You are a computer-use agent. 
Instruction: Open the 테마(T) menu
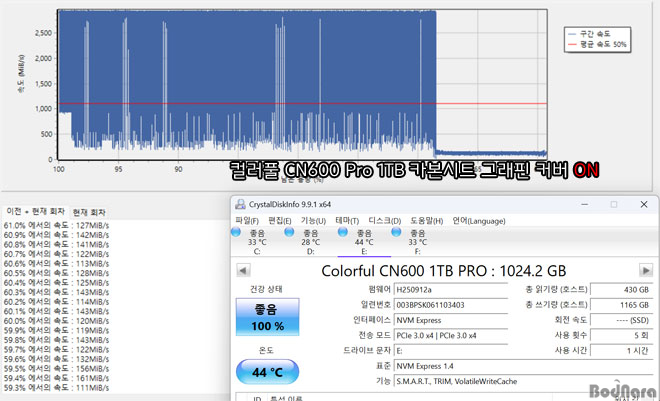pos(347,221)
